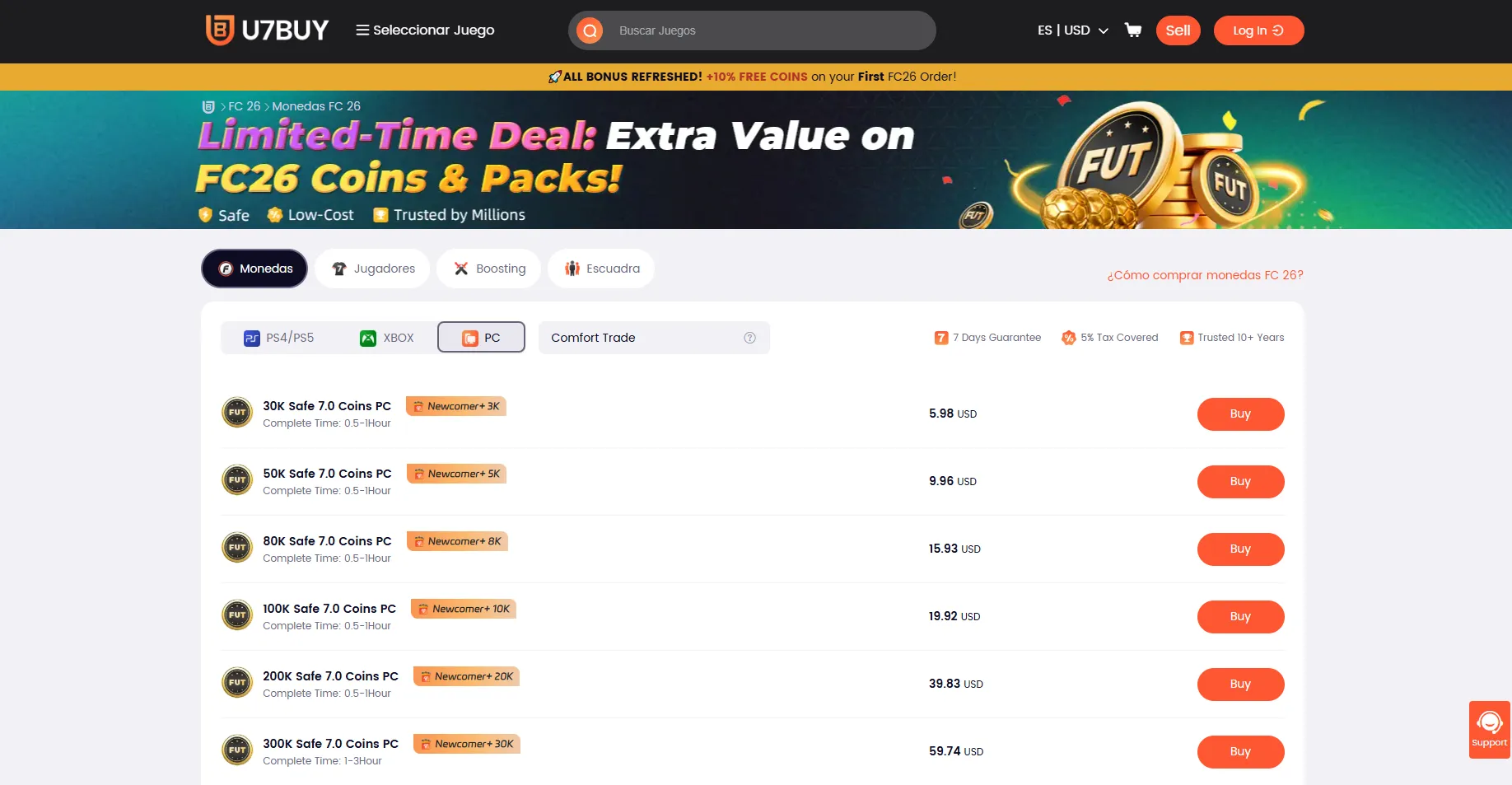Click the Comfort Trade help question mark
The image size is (1512, 785).
point(749,338)
